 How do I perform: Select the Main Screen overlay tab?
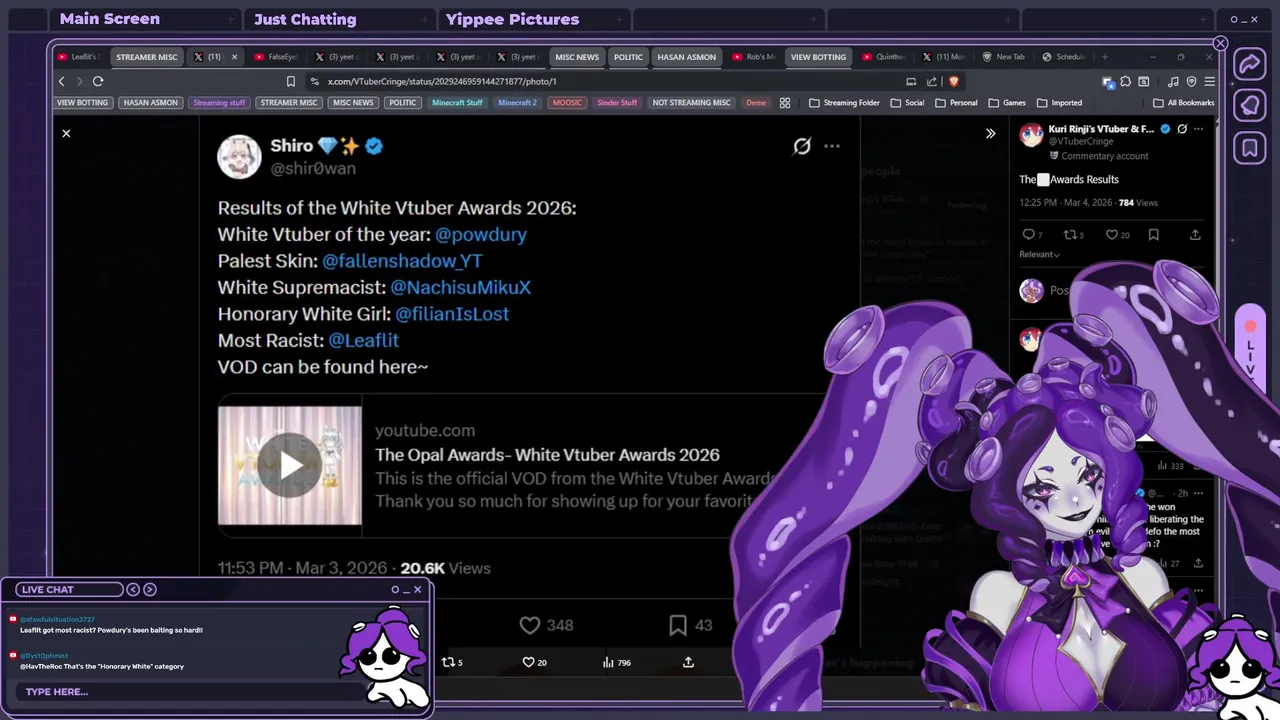tap(110, 19)
